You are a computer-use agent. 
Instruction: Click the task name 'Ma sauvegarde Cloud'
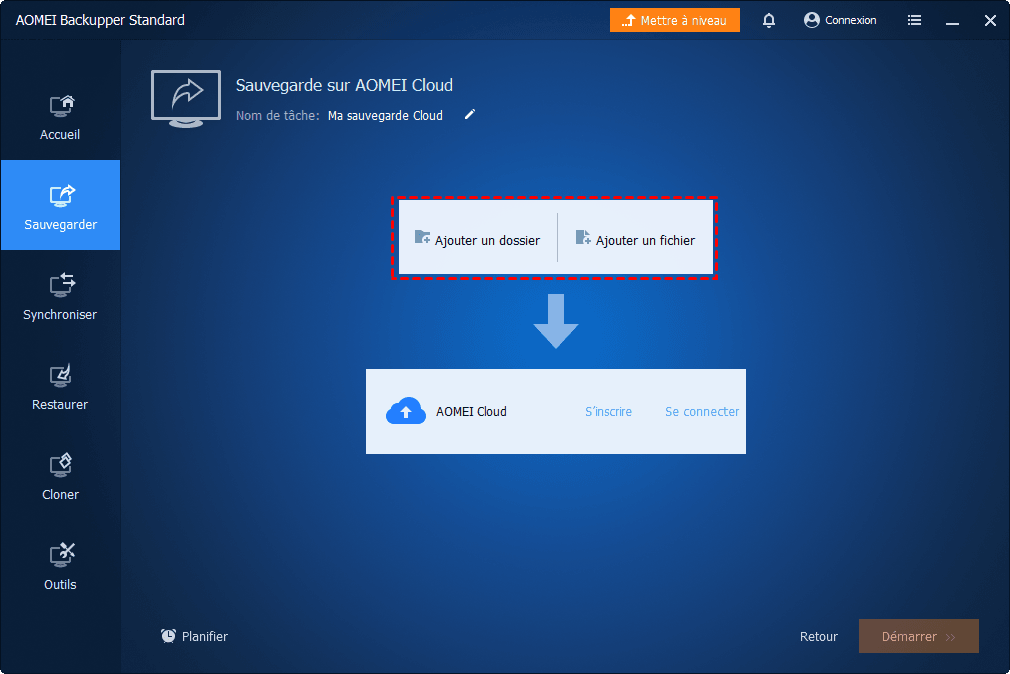[385, 116]
